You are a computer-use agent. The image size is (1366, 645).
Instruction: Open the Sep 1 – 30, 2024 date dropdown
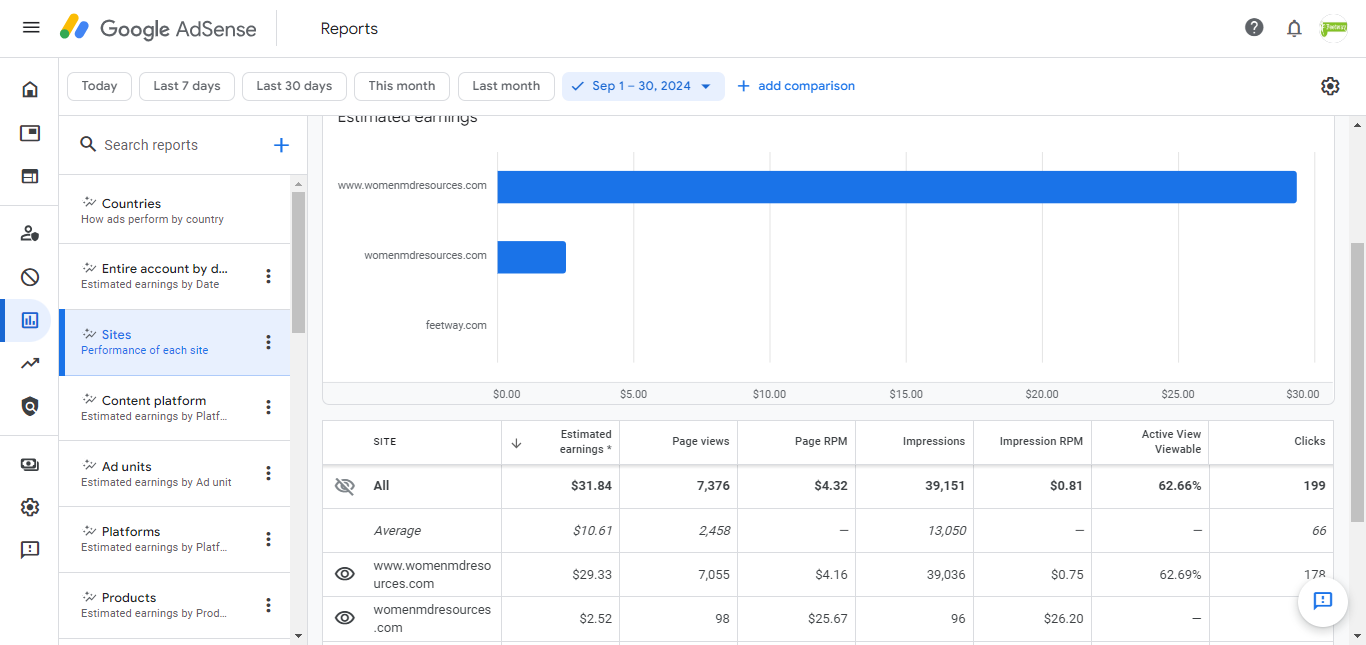(x=643, y=86)
